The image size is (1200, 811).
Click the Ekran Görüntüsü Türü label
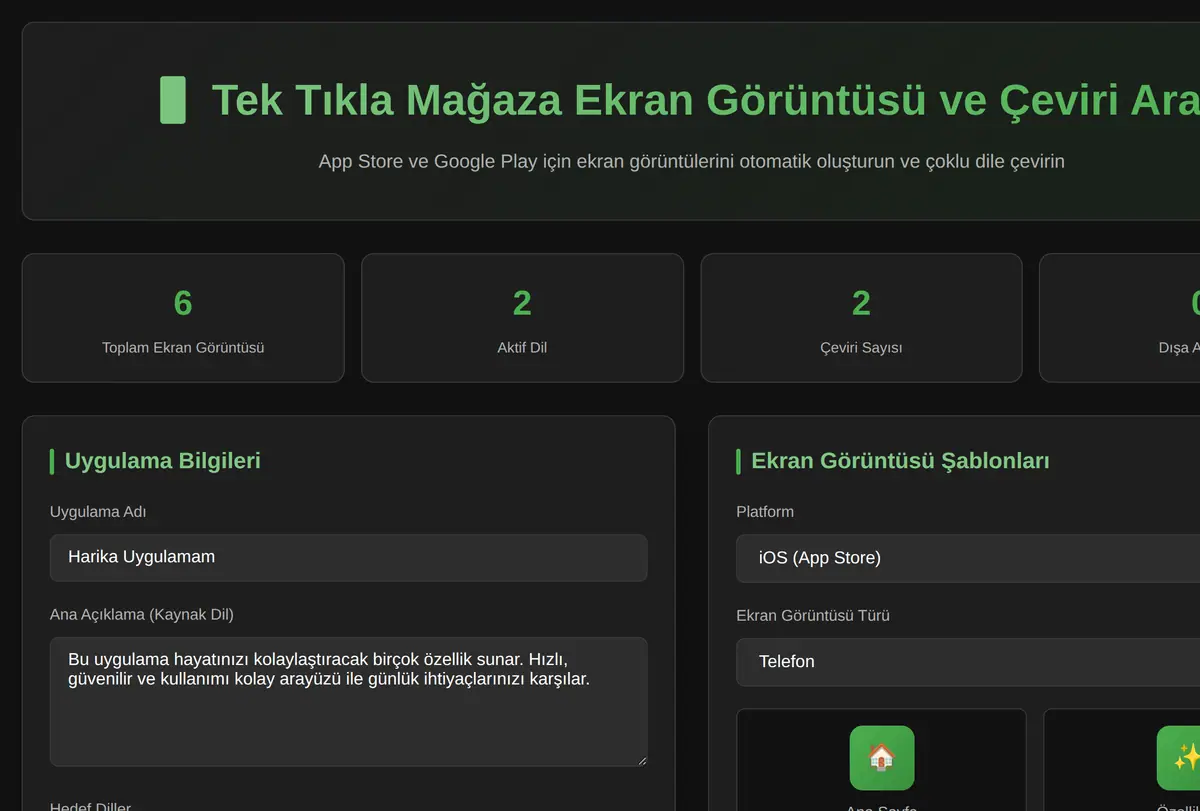(813, 615)
